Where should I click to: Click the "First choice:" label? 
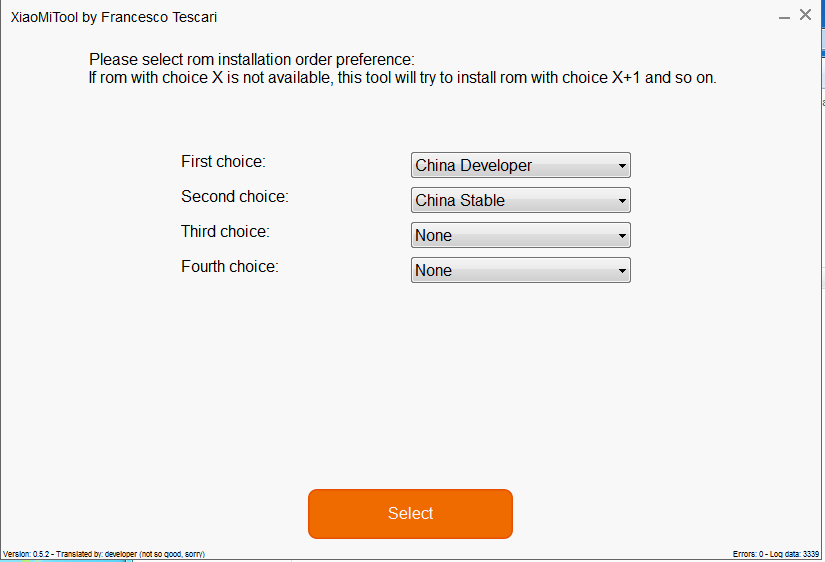point(223,161)
